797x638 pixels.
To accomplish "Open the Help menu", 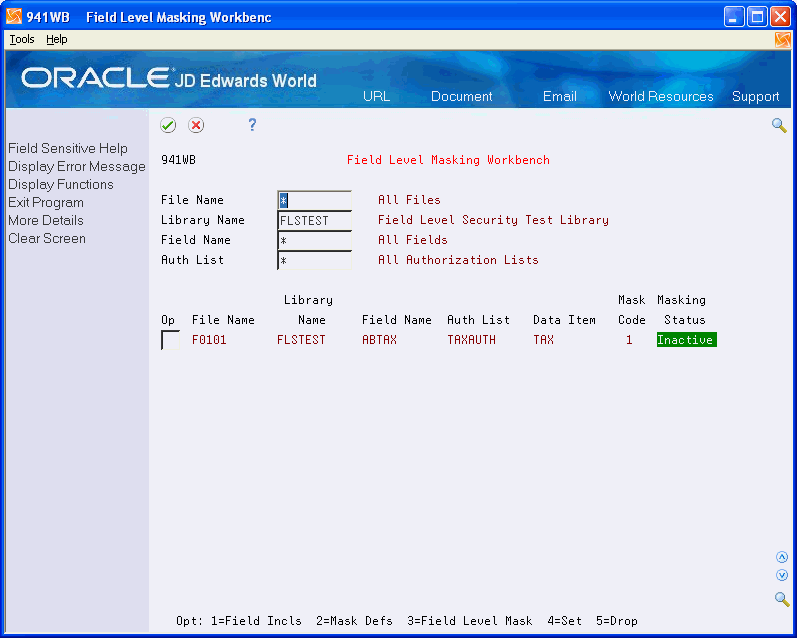I will [x=56, y=39].
